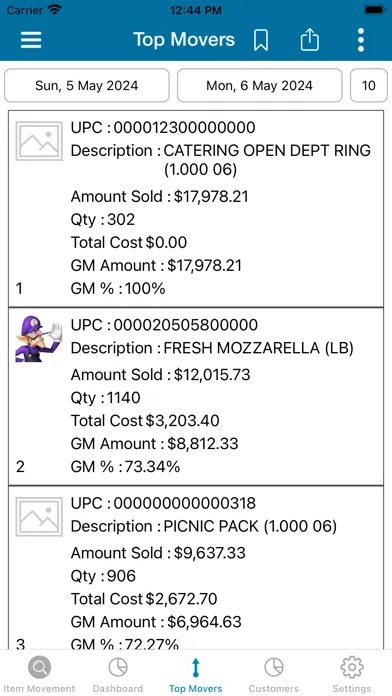Tap the share export icon
This screenshot has width=392, height=696.
pos(309,40)
